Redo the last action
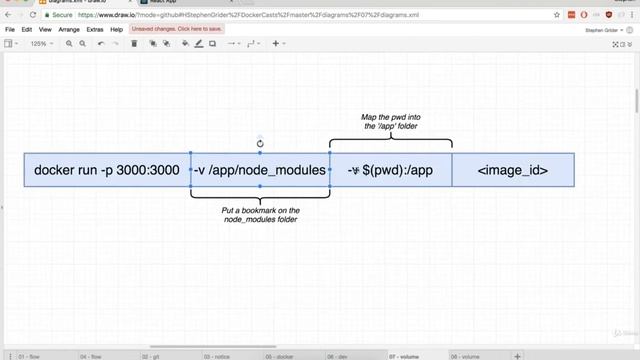Image resolution: width=640 pixels, height=360 pixels. (116, 43)
